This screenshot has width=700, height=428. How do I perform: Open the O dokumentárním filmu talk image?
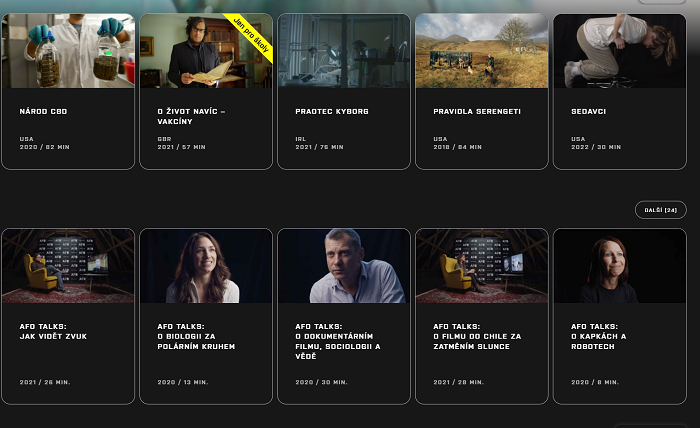(x=344, y=266)
